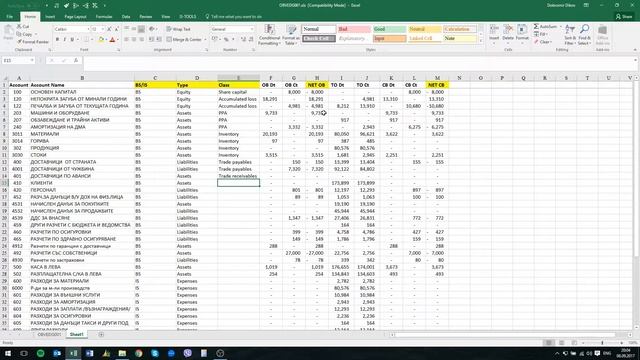Open the File tab

click(9, 17)
